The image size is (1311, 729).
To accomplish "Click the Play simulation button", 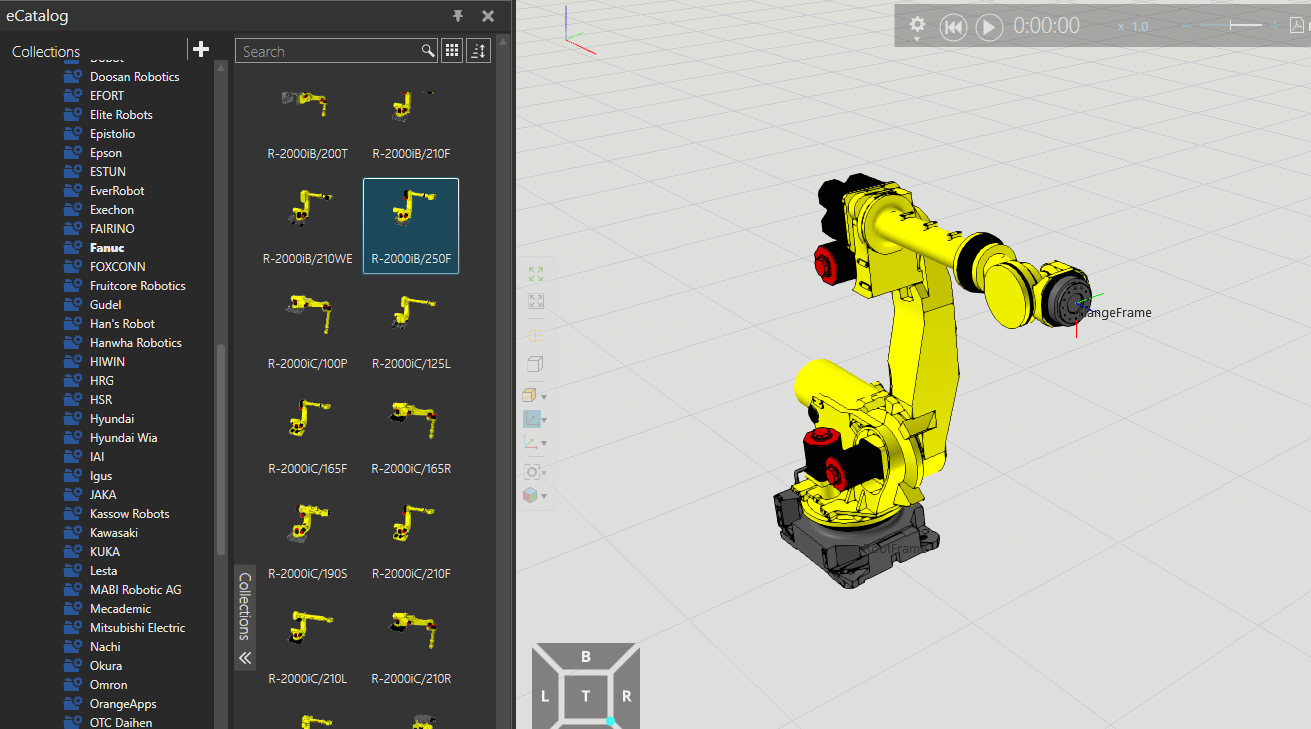I will tap(989, 27).
